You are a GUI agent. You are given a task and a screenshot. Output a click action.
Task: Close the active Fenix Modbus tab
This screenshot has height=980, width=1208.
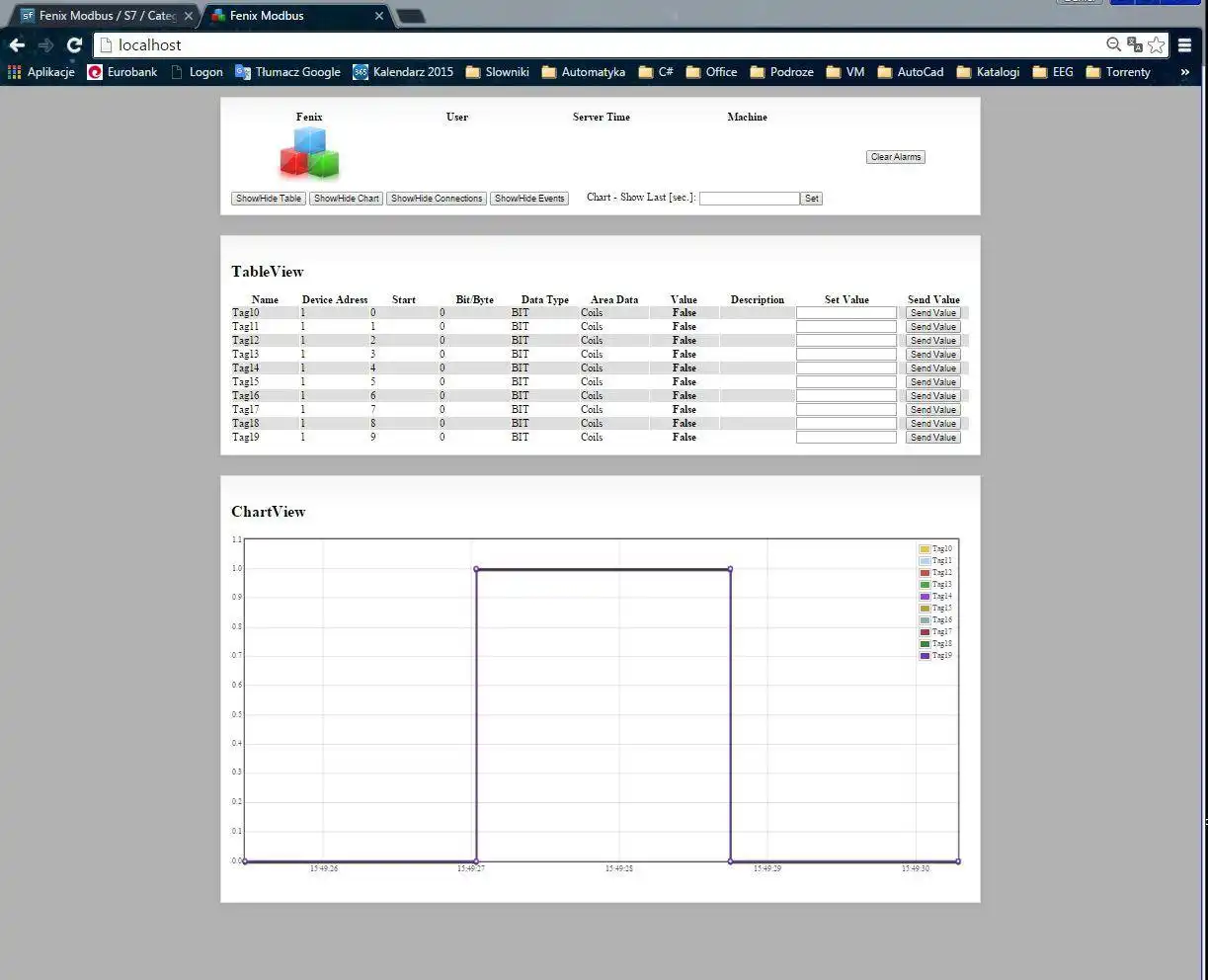[x=379, y=16]
